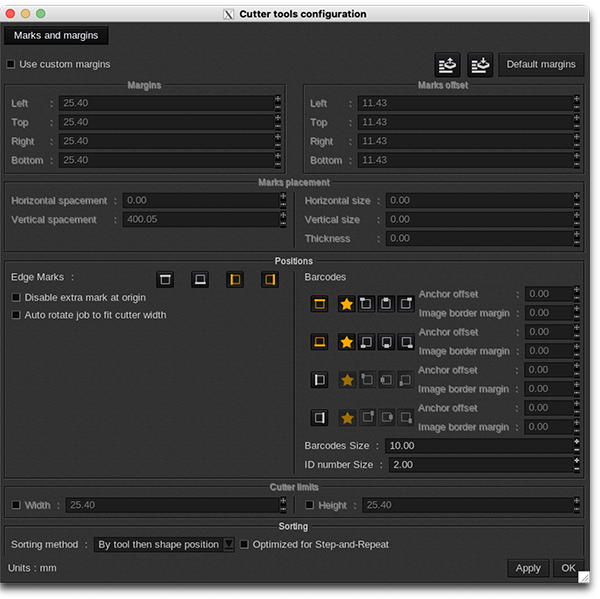Click the Margins Bottom value field
Viewport: 600px width, 599px height.
[166, 160]
